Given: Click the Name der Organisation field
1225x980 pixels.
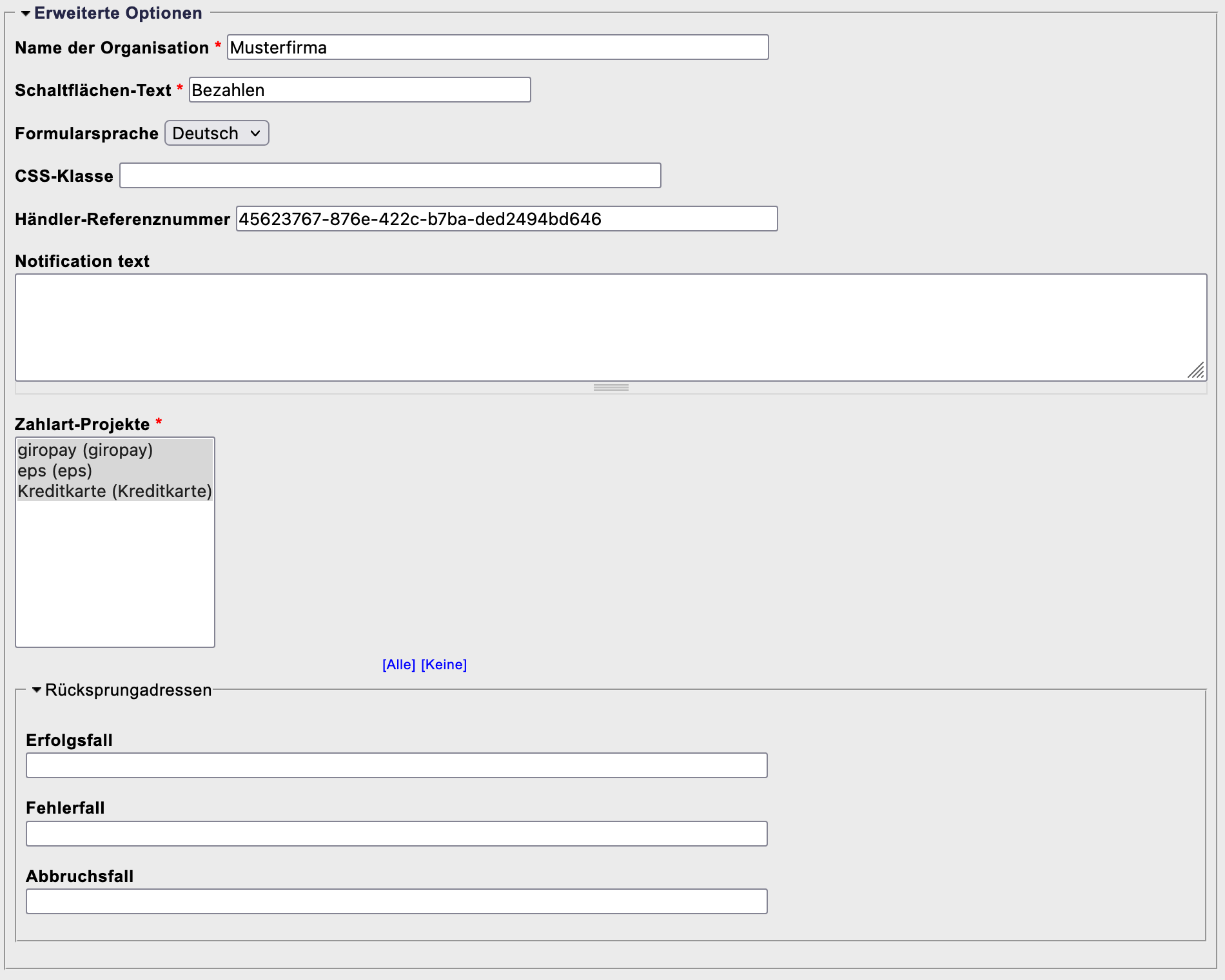Looking at the screenshot, I should 497,48.
